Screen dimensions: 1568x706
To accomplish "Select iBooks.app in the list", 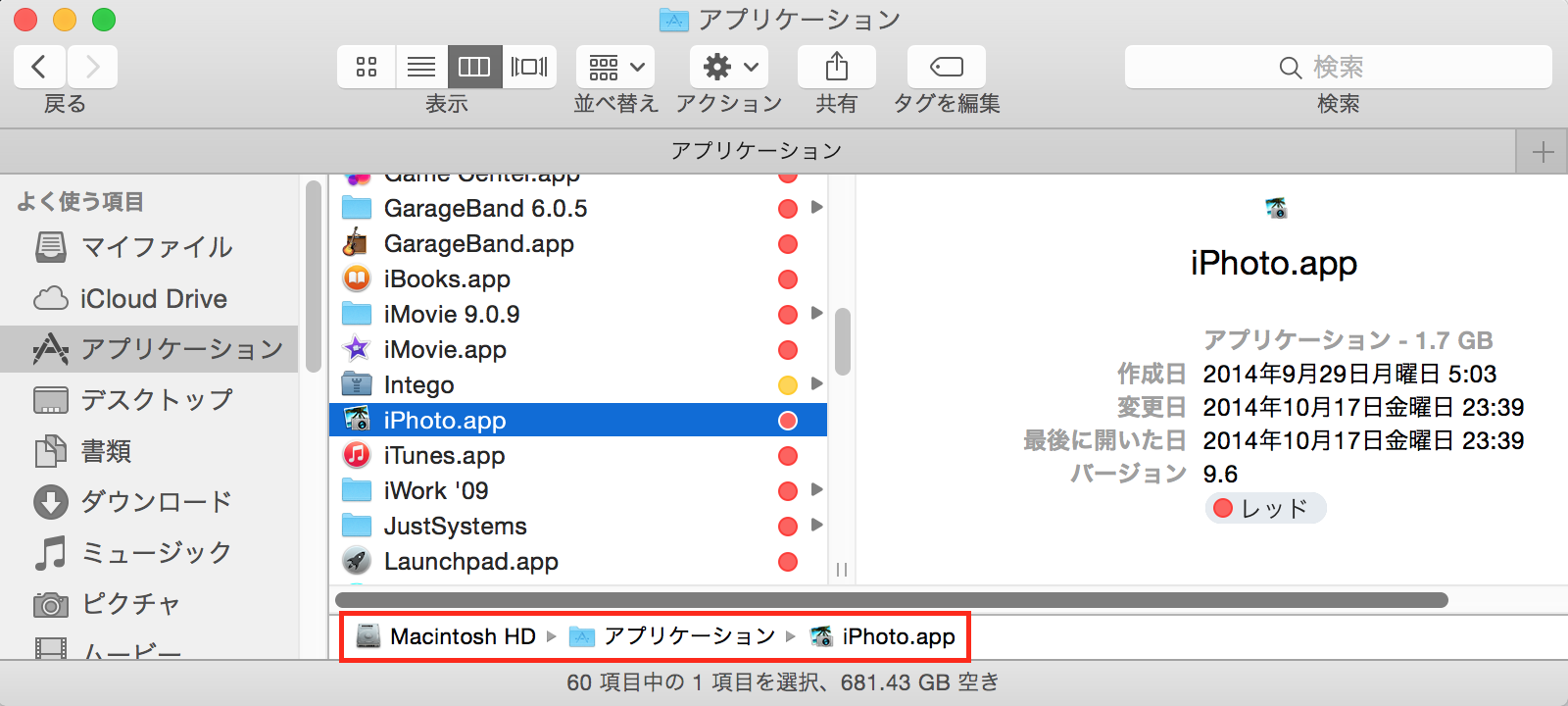I will tap(578, 278).
